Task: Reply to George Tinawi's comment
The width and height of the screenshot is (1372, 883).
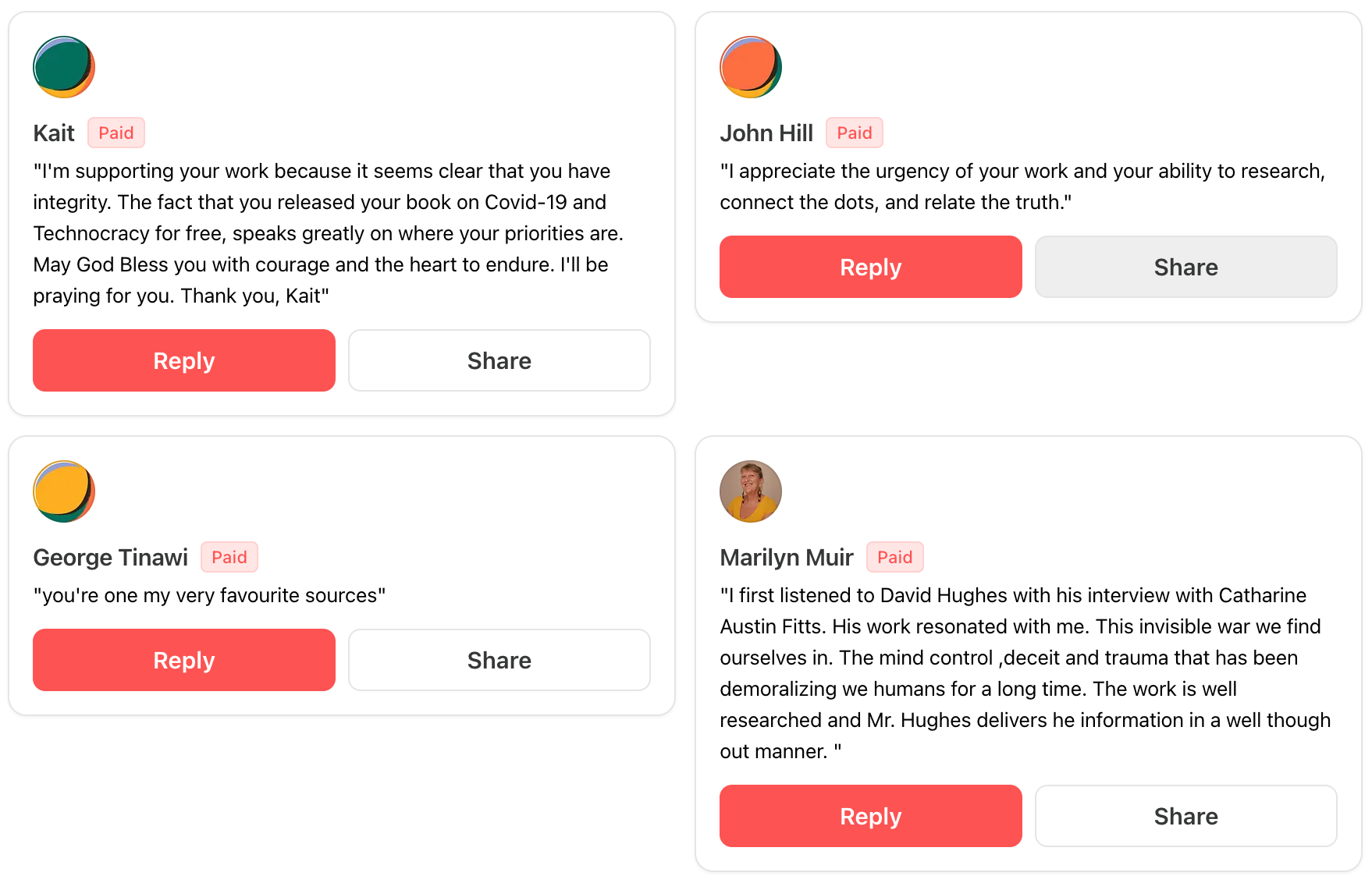Action: pyautogui.click(x=184, y=660)
